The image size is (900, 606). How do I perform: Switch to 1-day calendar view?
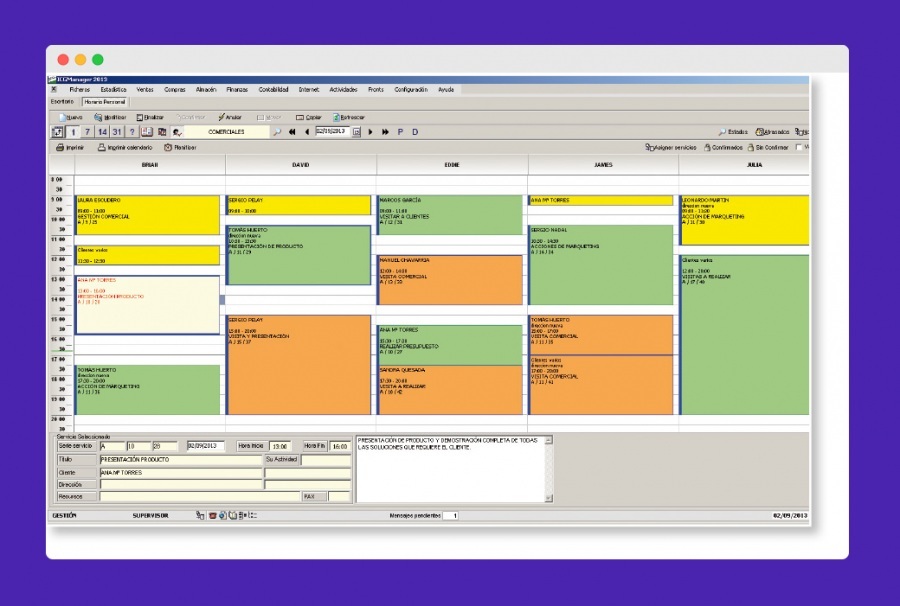73,132
